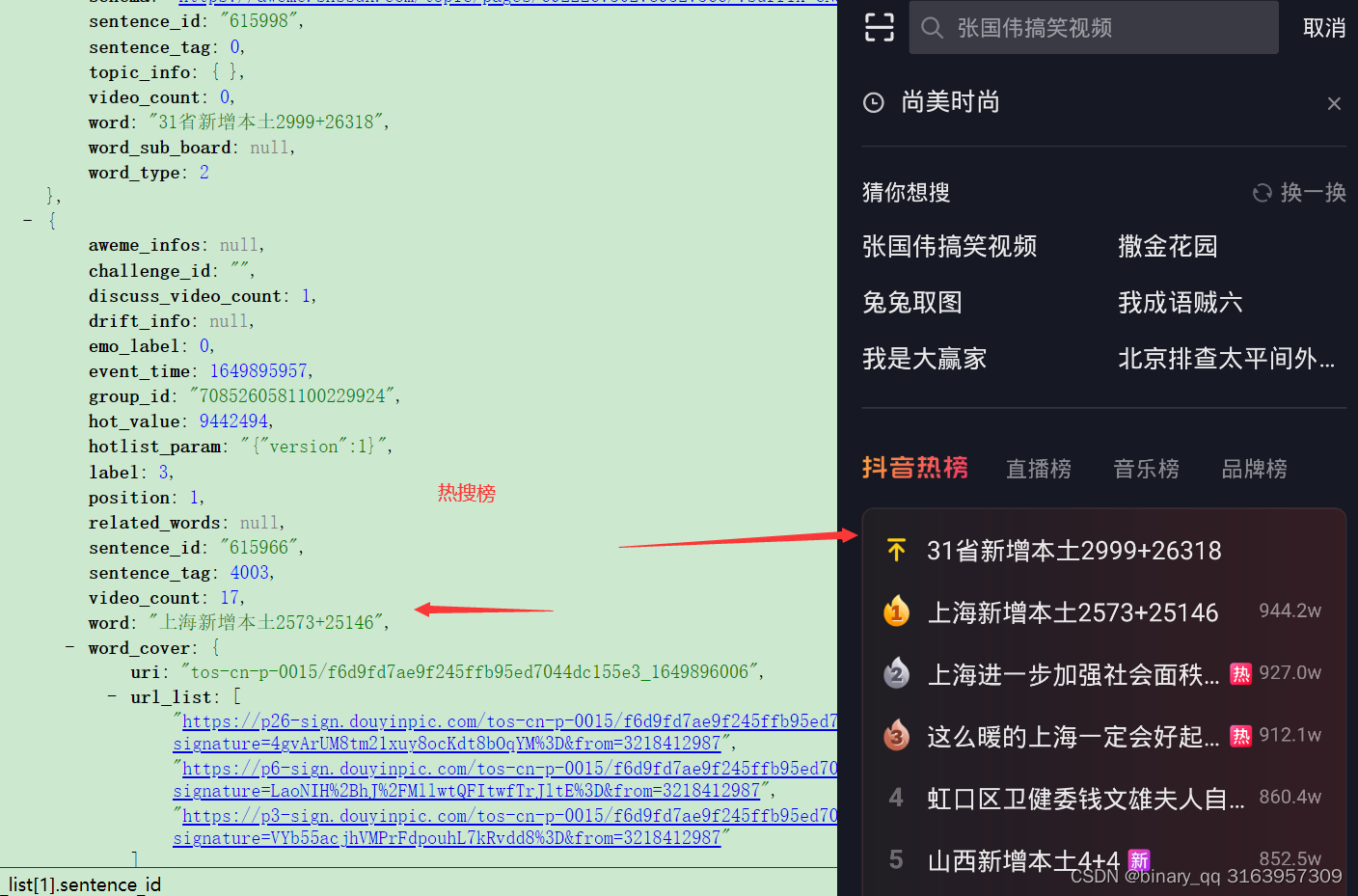This screenshot has width=1358, height=896.
Task: Click the event_time value 1649895957
Action: [x=258, y=371]
